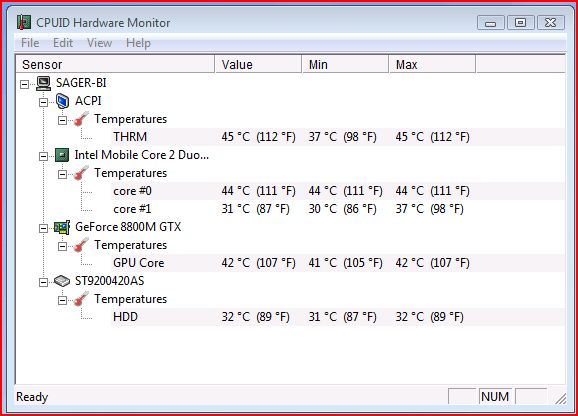Collapse the ST9200420AS drive node
This screenshot has width=578, height=416.
pyautogui.click(x=43, y=283)
